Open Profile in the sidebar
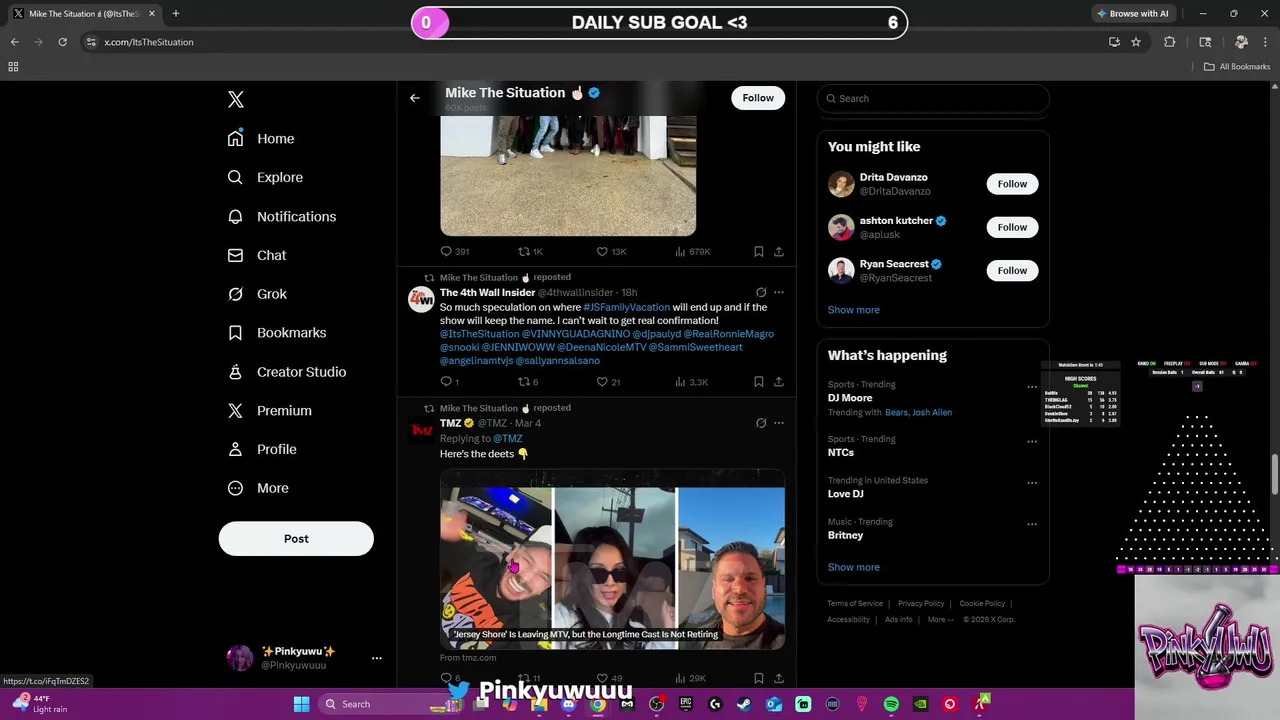This screenshot has height=720, width=1280. 262,449
